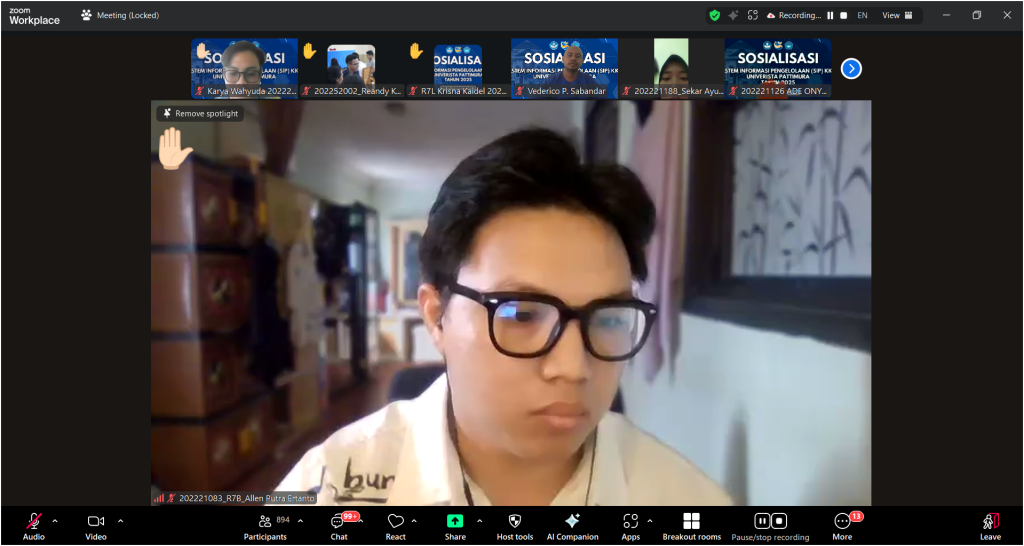Open the Participants panel
This screenshot has width=1024, height=546.
[x=265, y=525]
